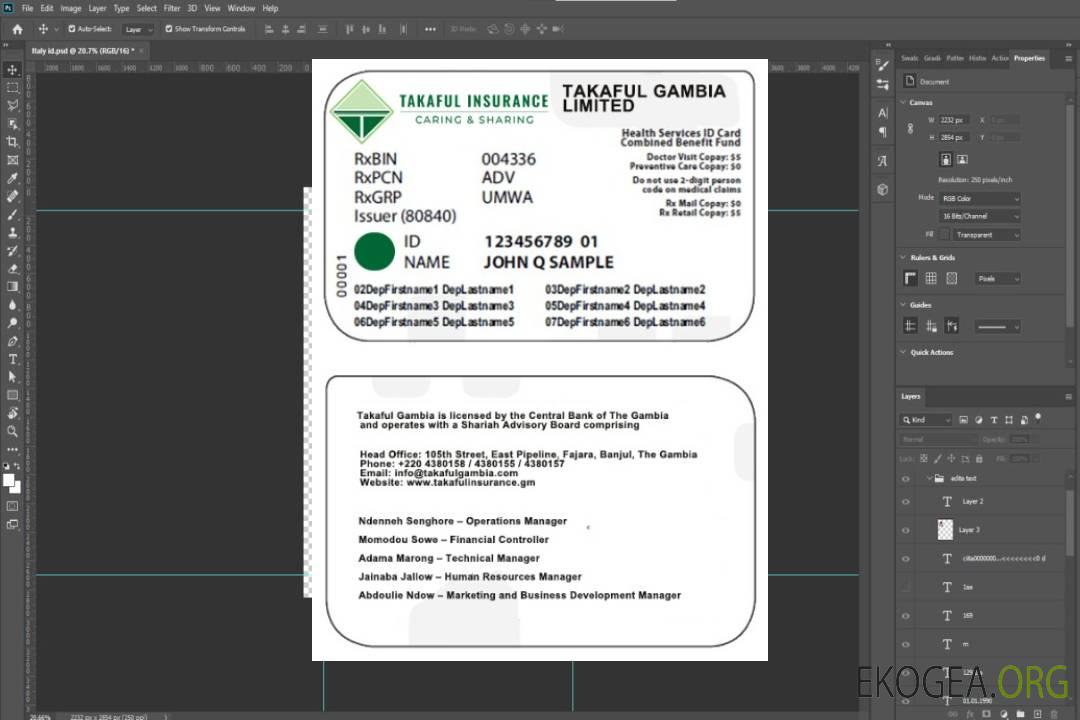Click the lock all layer padlock icon
The width and height of the screenshot is (1080, 720).
click(x=979, y=458)
